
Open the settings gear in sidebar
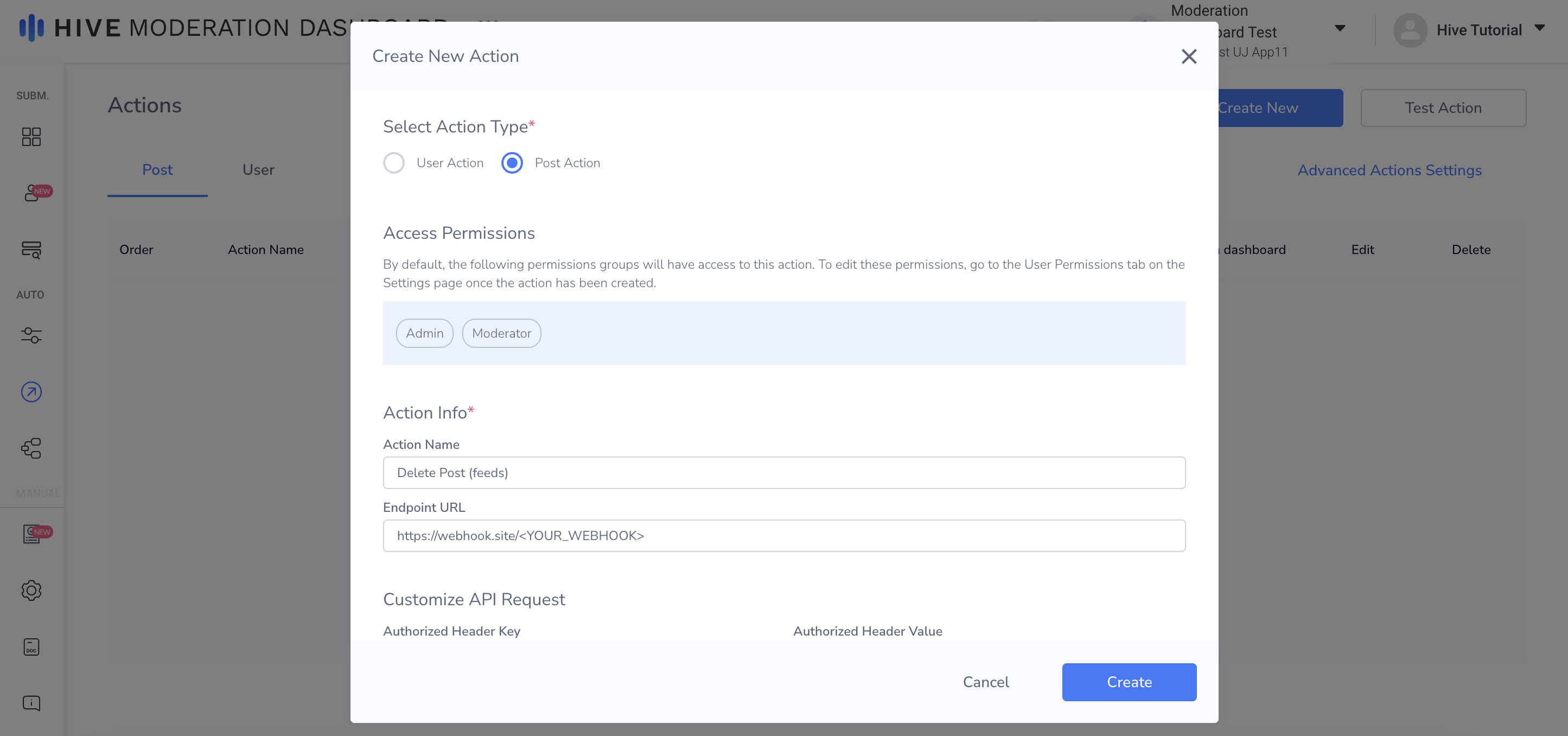(x=31, y=590)
